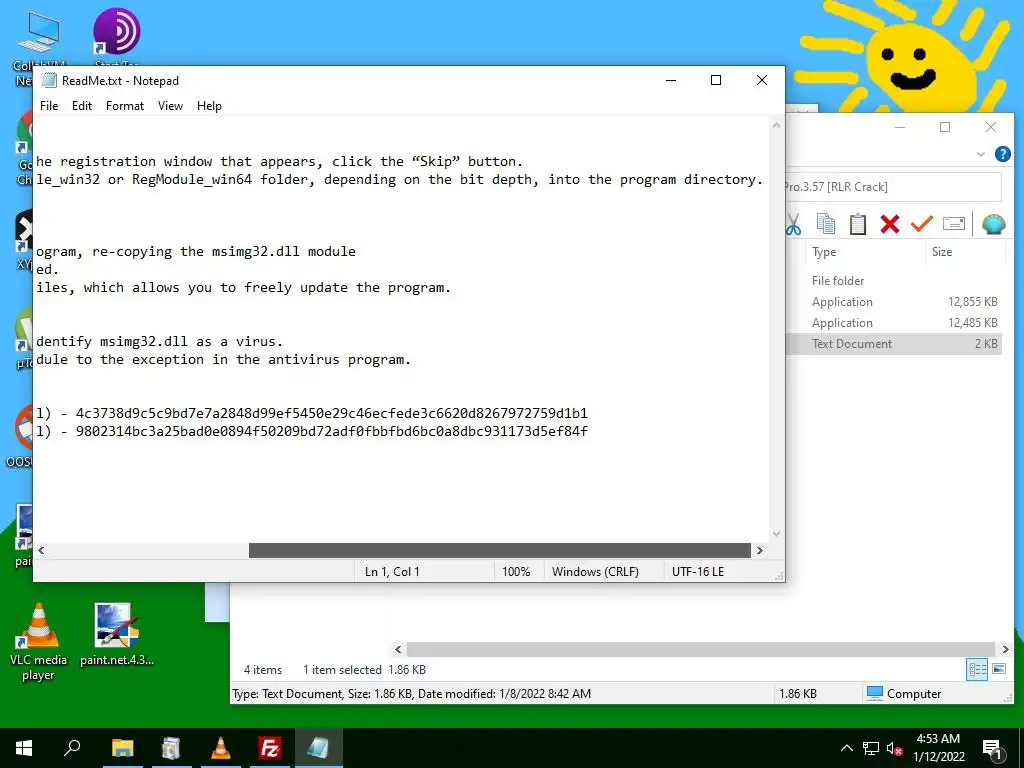
Task: Open the Notepad View menu
Action: click(x=170, y=106)
